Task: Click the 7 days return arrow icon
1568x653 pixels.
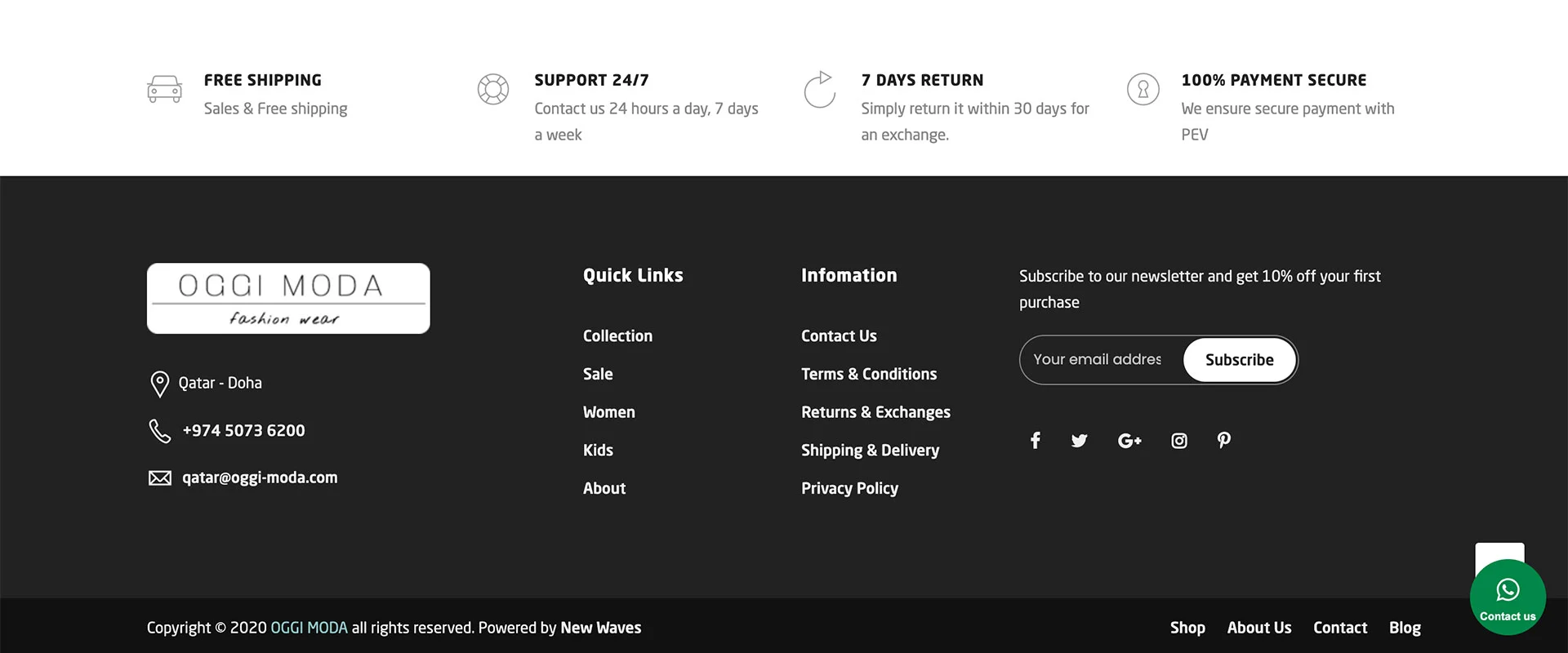Action: pos(819,89)
